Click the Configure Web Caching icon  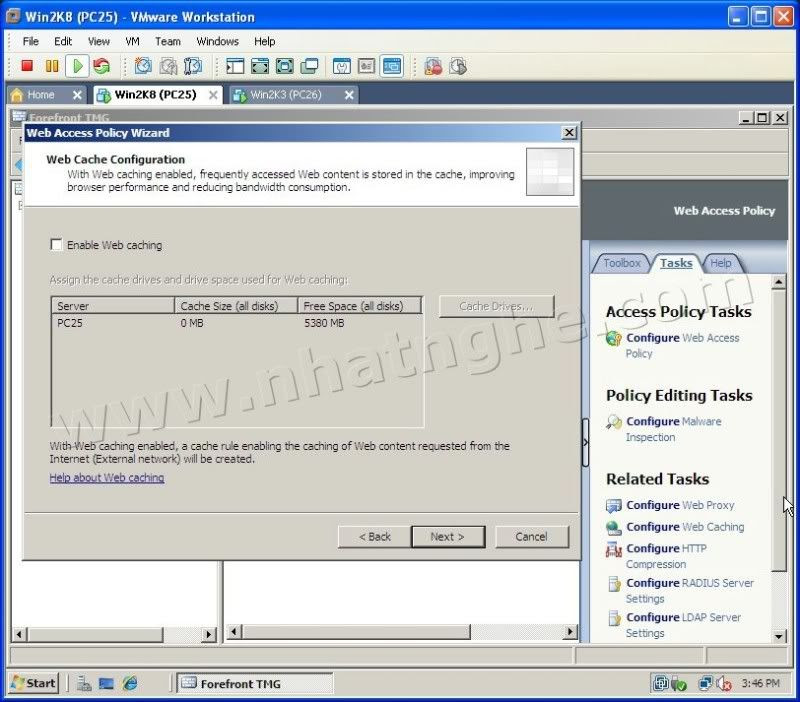click(x=613, y=528)
